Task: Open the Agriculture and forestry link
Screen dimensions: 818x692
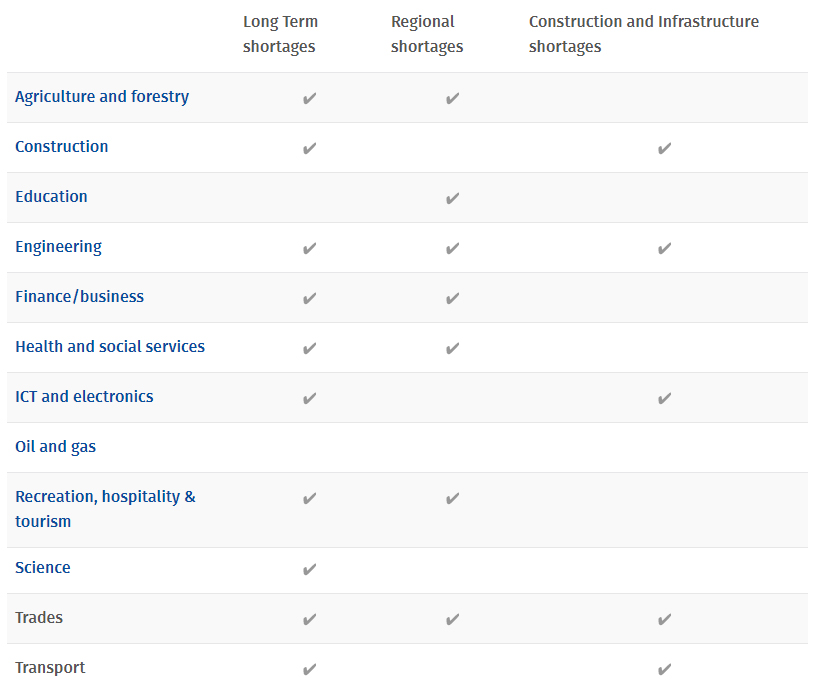Action: [x=102, y=97]
